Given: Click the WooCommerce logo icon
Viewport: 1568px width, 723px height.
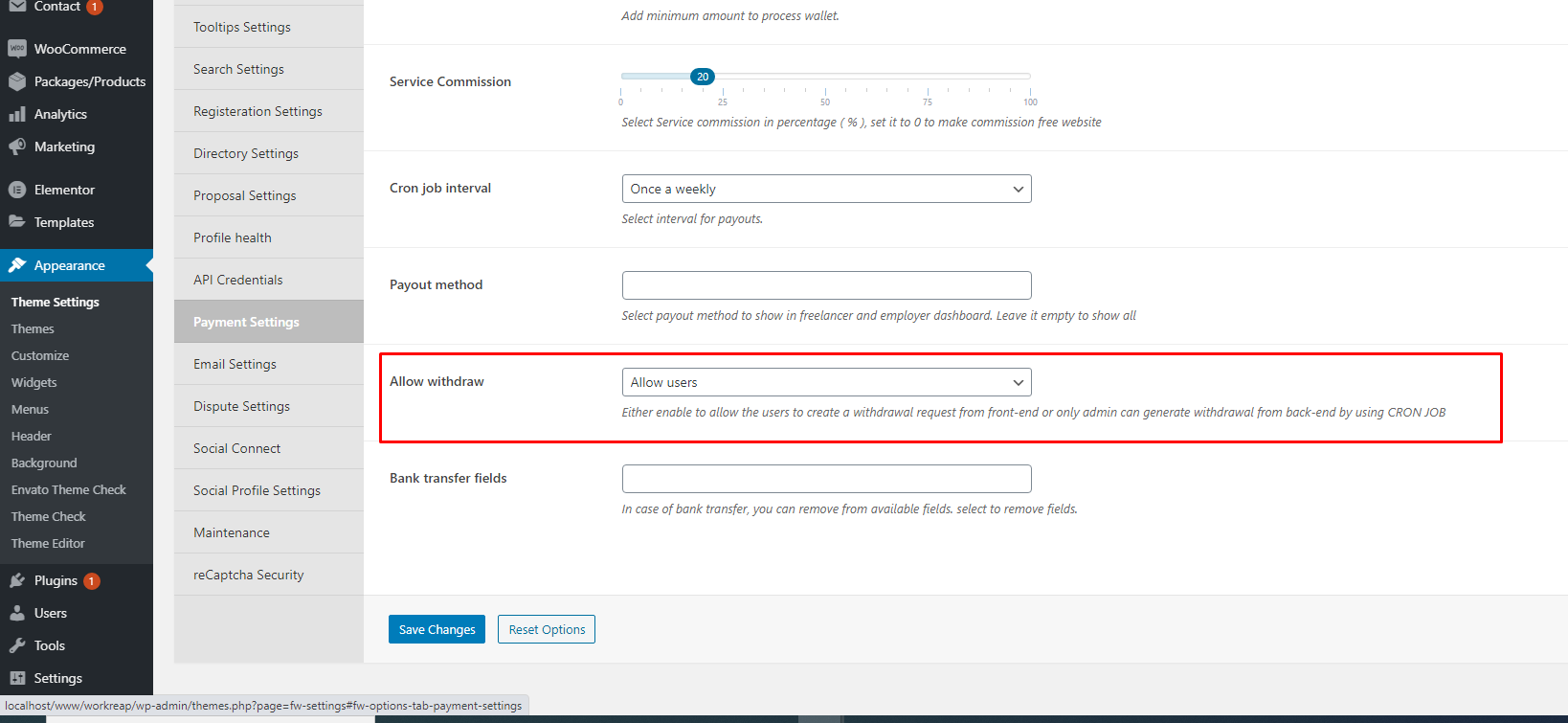Looking at the screenshot, I should coord(17,49).
